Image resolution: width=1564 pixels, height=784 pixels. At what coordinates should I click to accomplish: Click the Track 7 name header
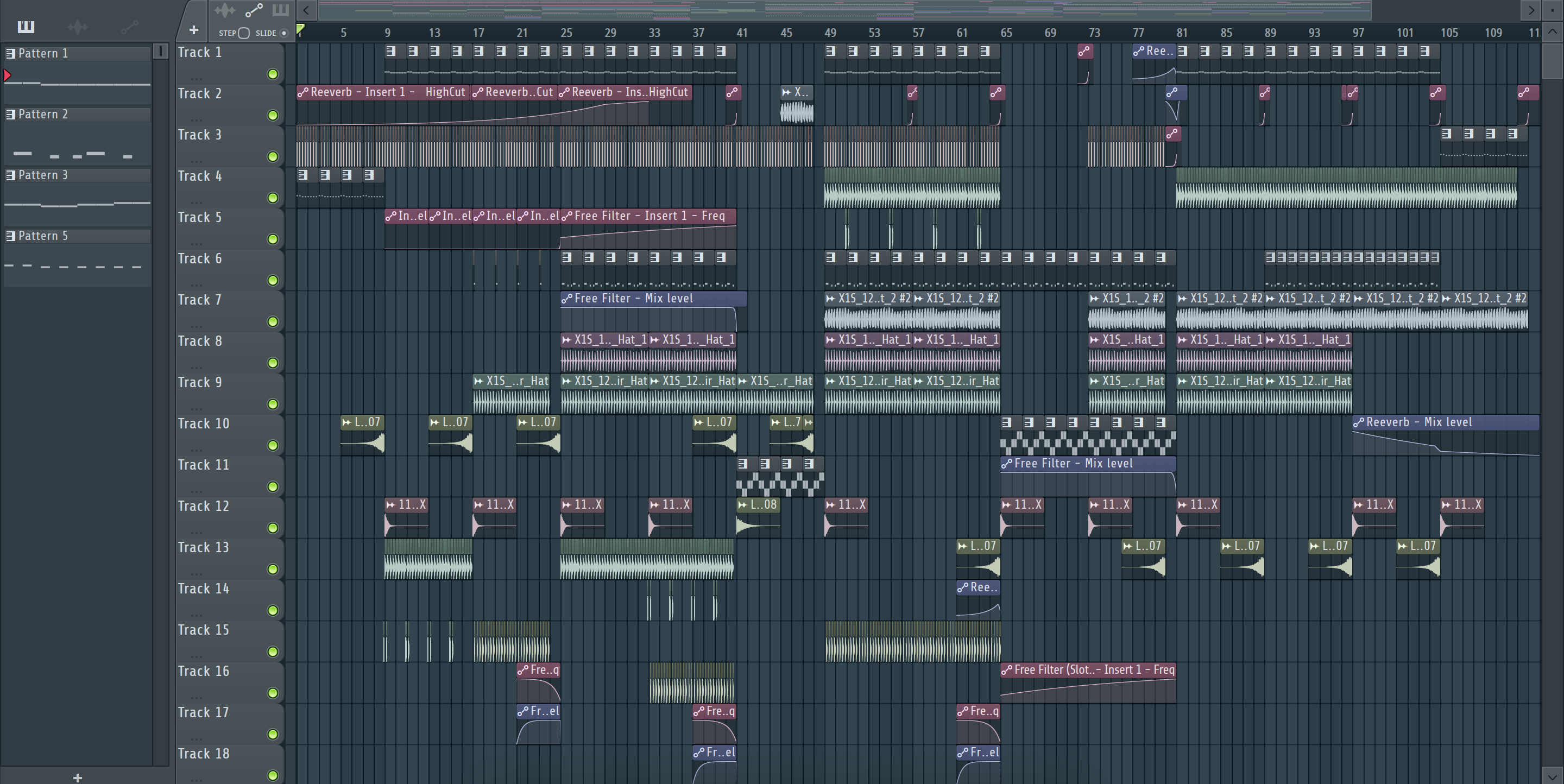coord(199,300)
